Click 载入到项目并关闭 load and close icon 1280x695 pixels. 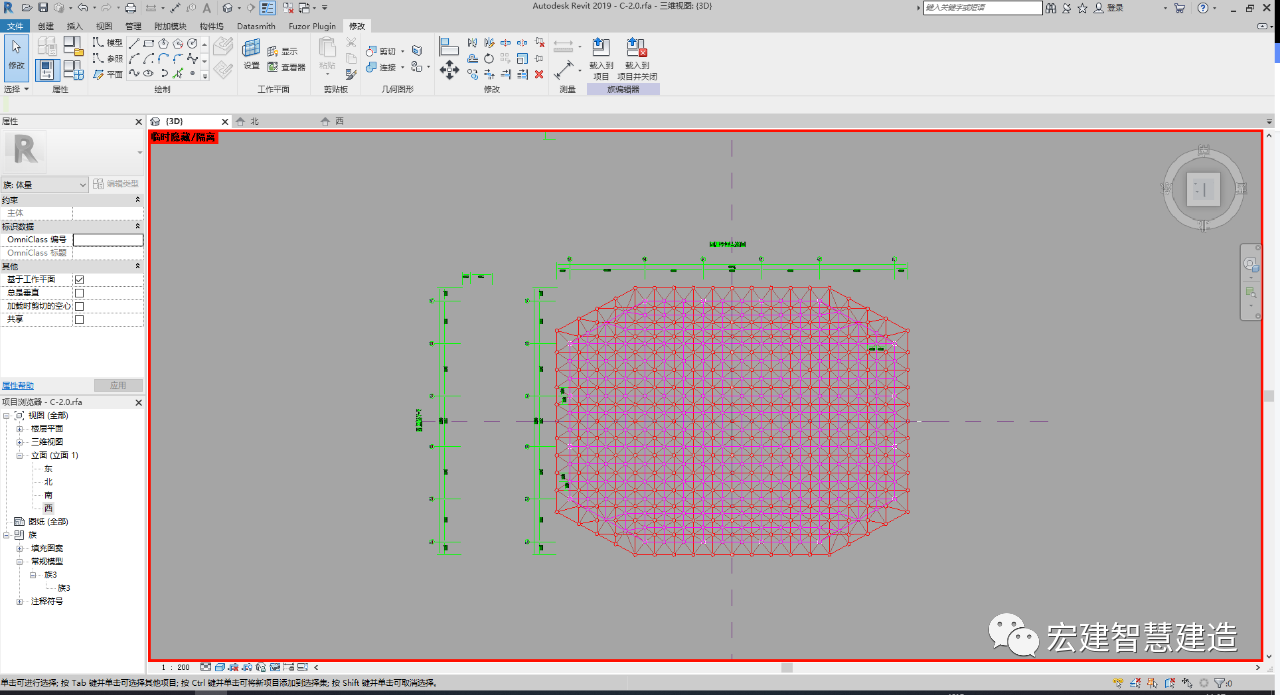(636, 59)
